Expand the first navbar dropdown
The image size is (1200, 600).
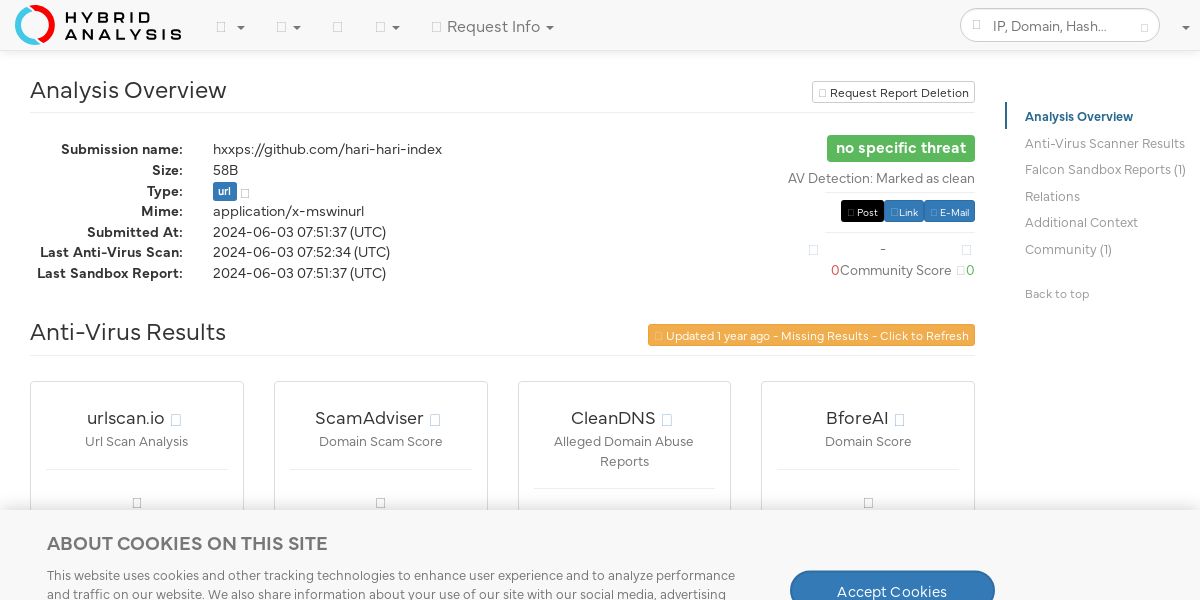[x=230, y=27]
